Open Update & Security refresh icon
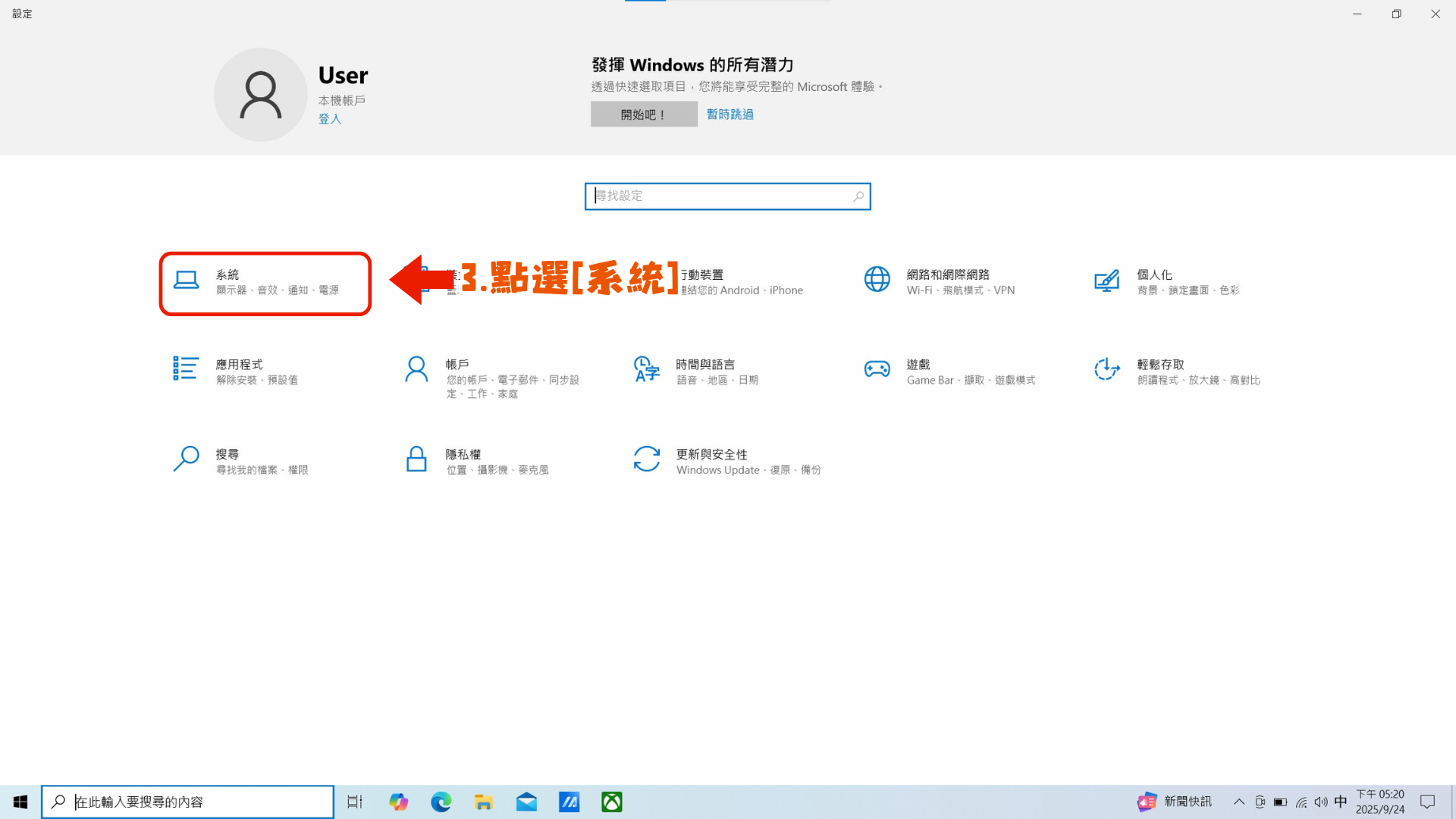The width and height of the screenshot is (1456, 819). 647,459
